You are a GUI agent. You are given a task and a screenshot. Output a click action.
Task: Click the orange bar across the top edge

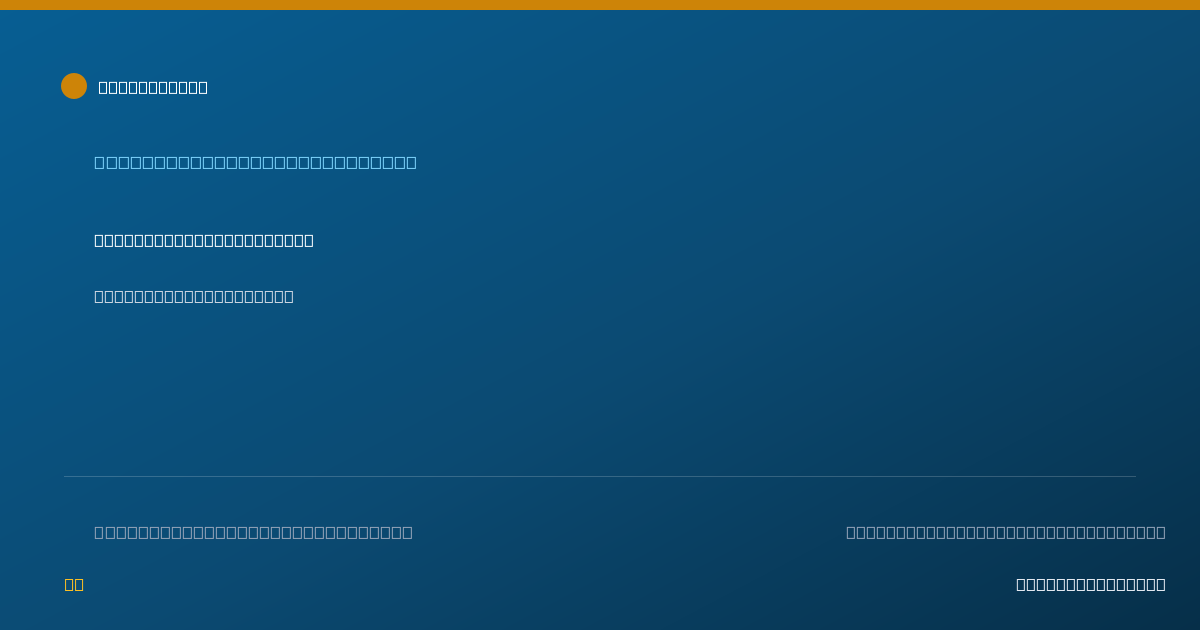600,5
